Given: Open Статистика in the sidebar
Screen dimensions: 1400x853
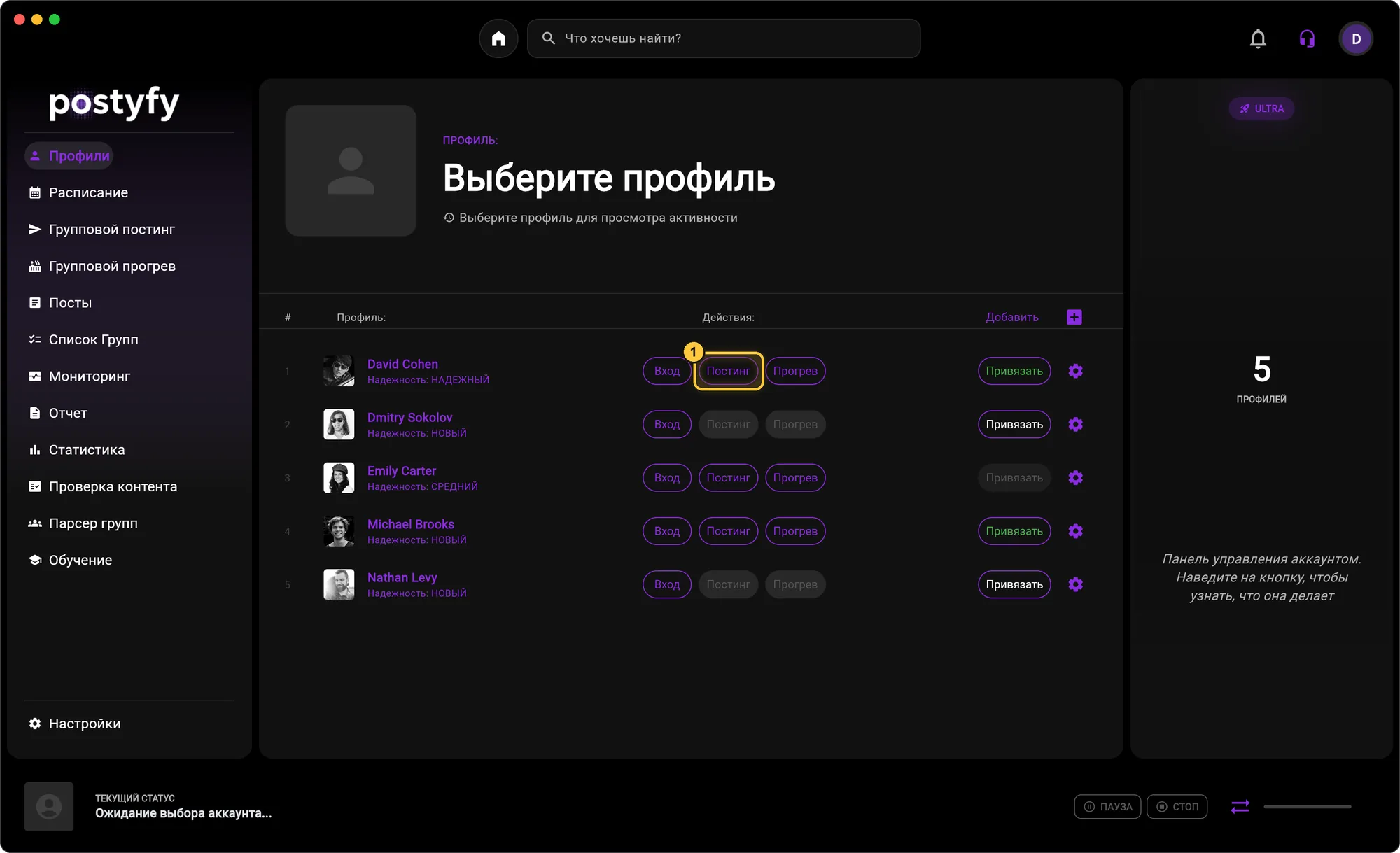Looking at the screenshot, I should (76, 450).
